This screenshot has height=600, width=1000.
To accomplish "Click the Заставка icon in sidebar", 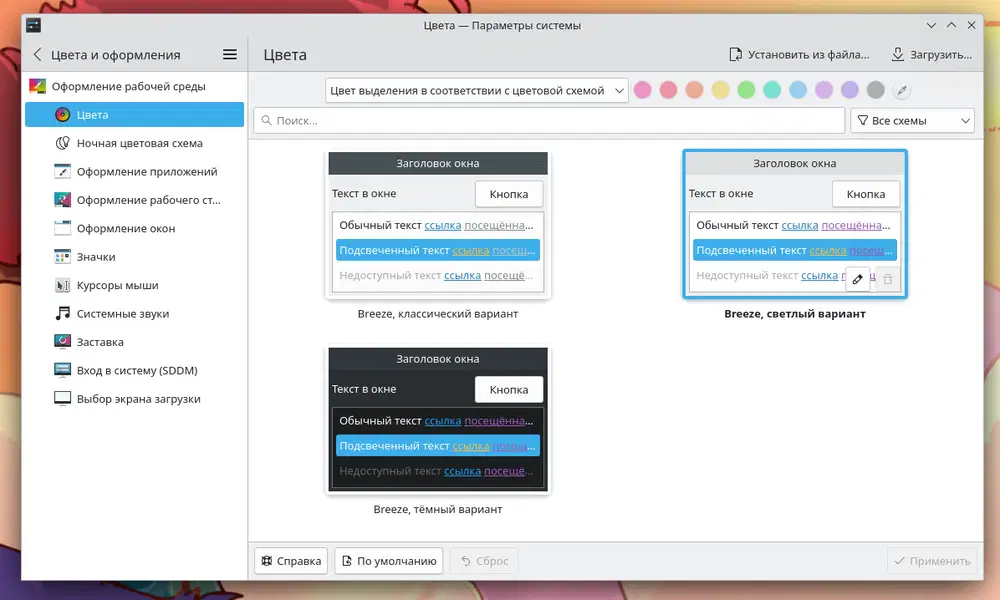I will coord(62,342).
